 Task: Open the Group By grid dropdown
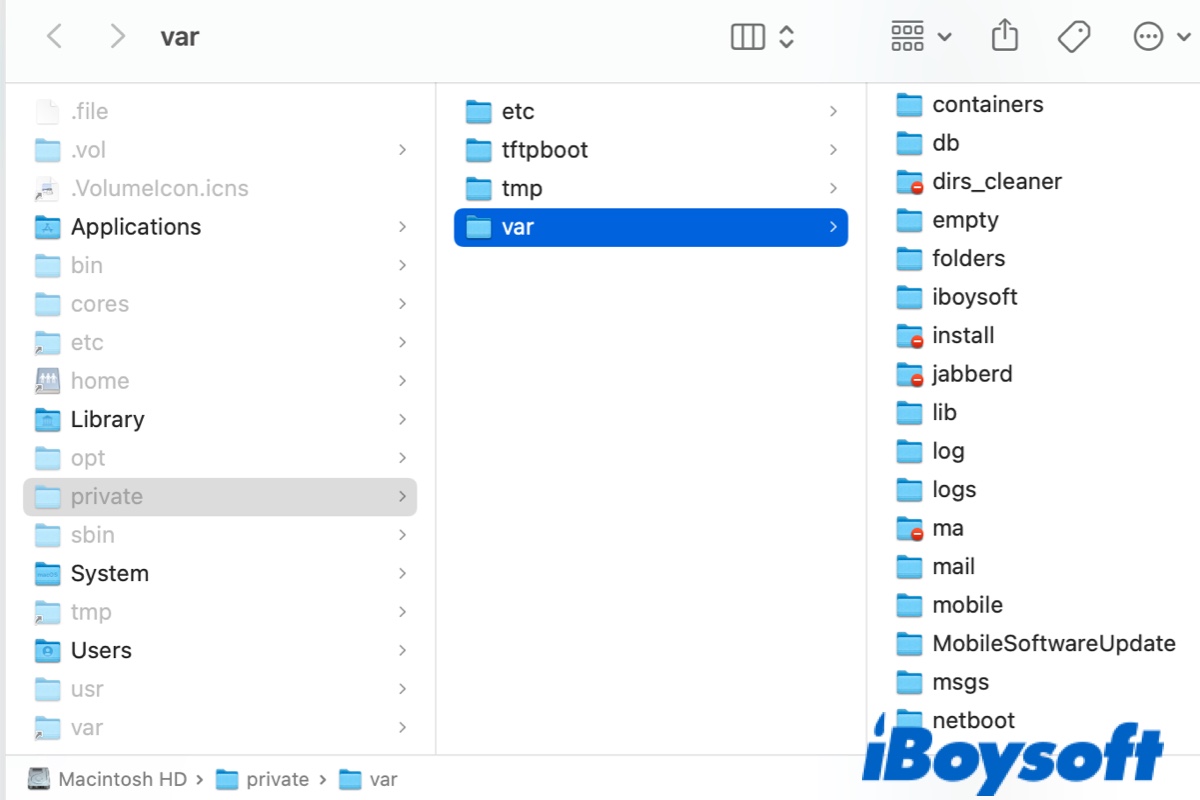click(920, 37)
